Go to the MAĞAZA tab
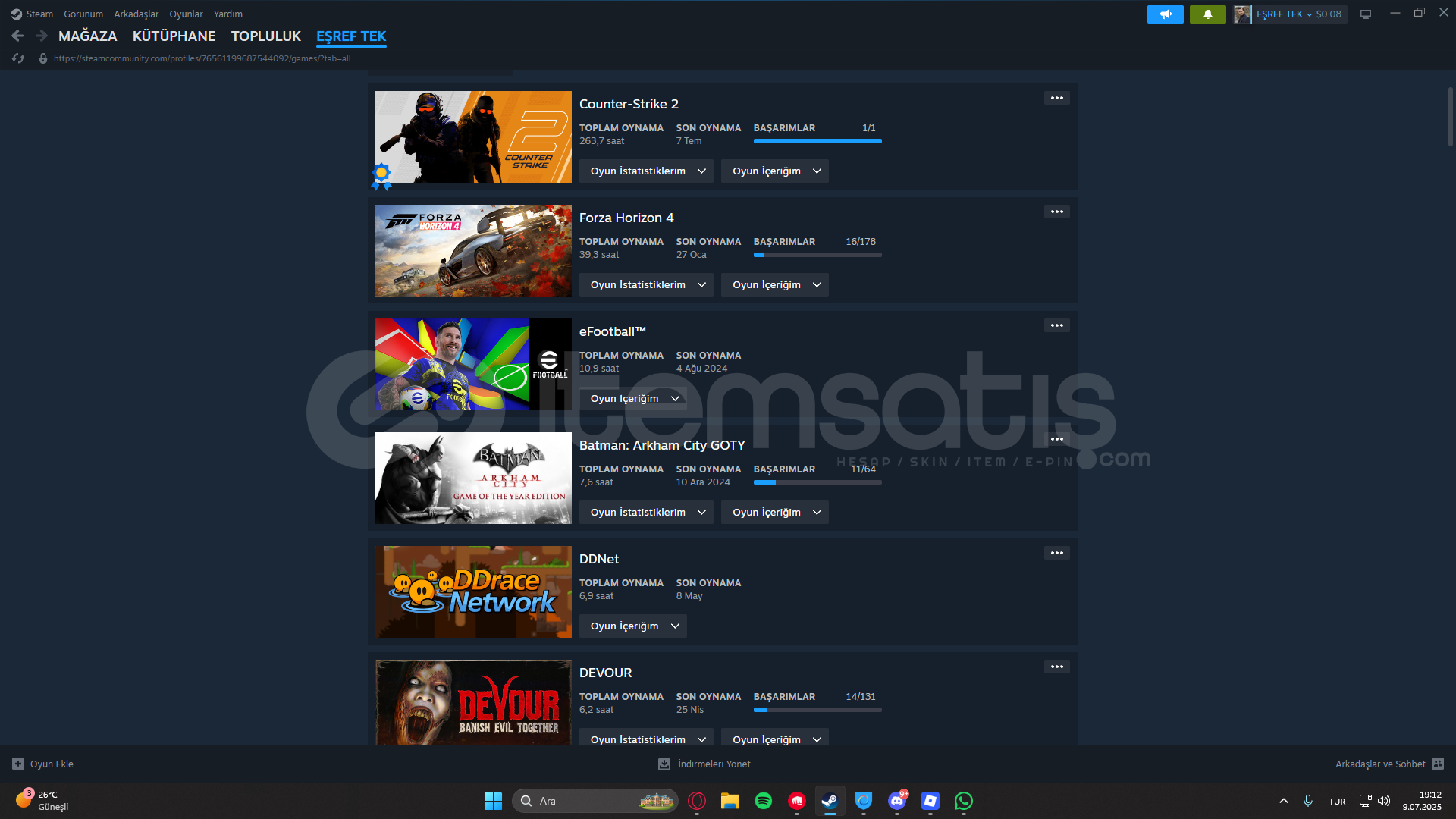Screen dimensions: 1456x819 point(88,36)
